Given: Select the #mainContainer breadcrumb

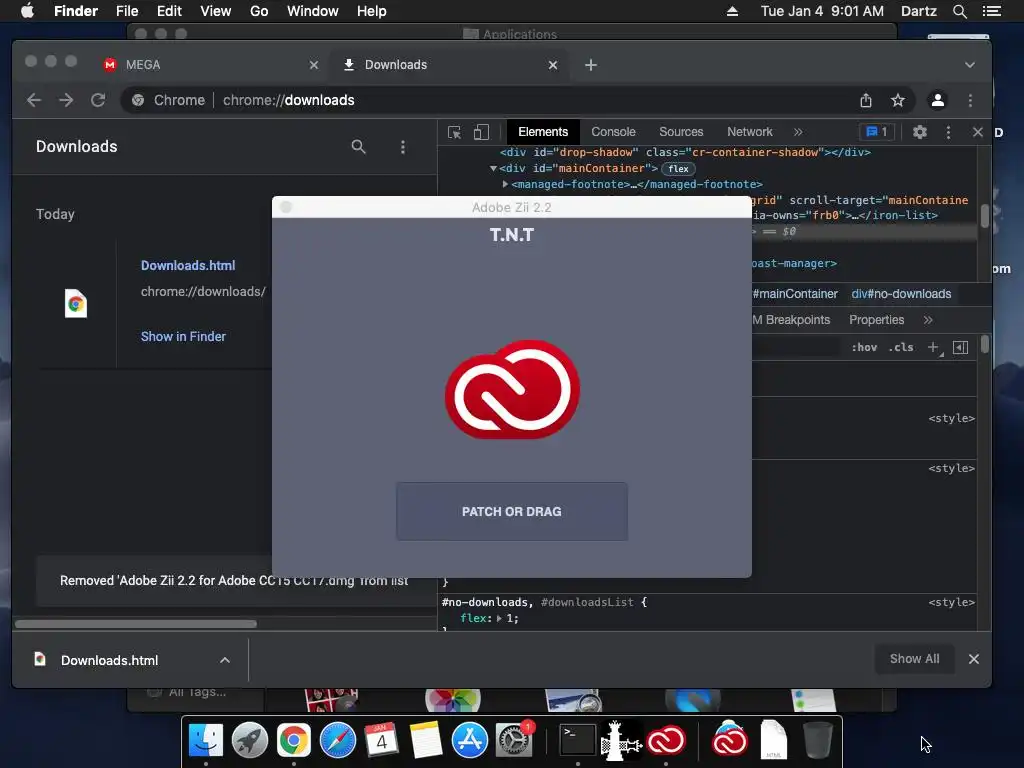Looking at the screenshot, I should coord(795,294).
